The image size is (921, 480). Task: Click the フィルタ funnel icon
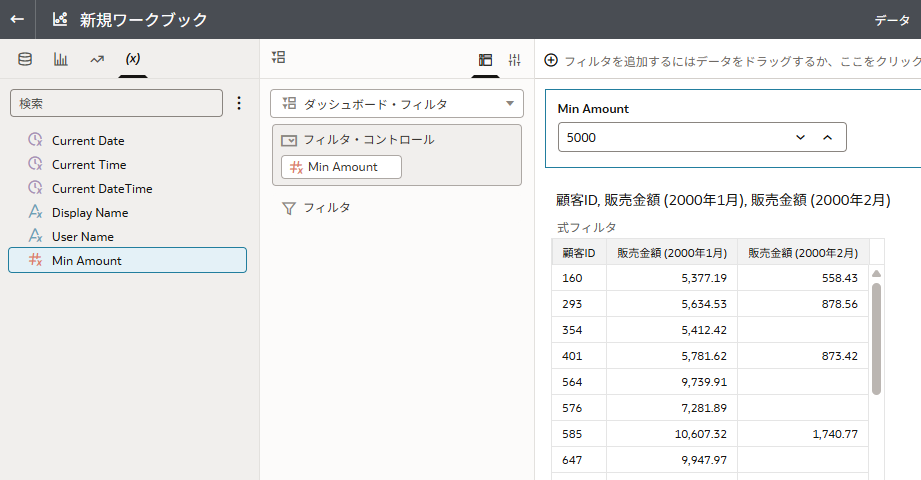pos(288,208)
